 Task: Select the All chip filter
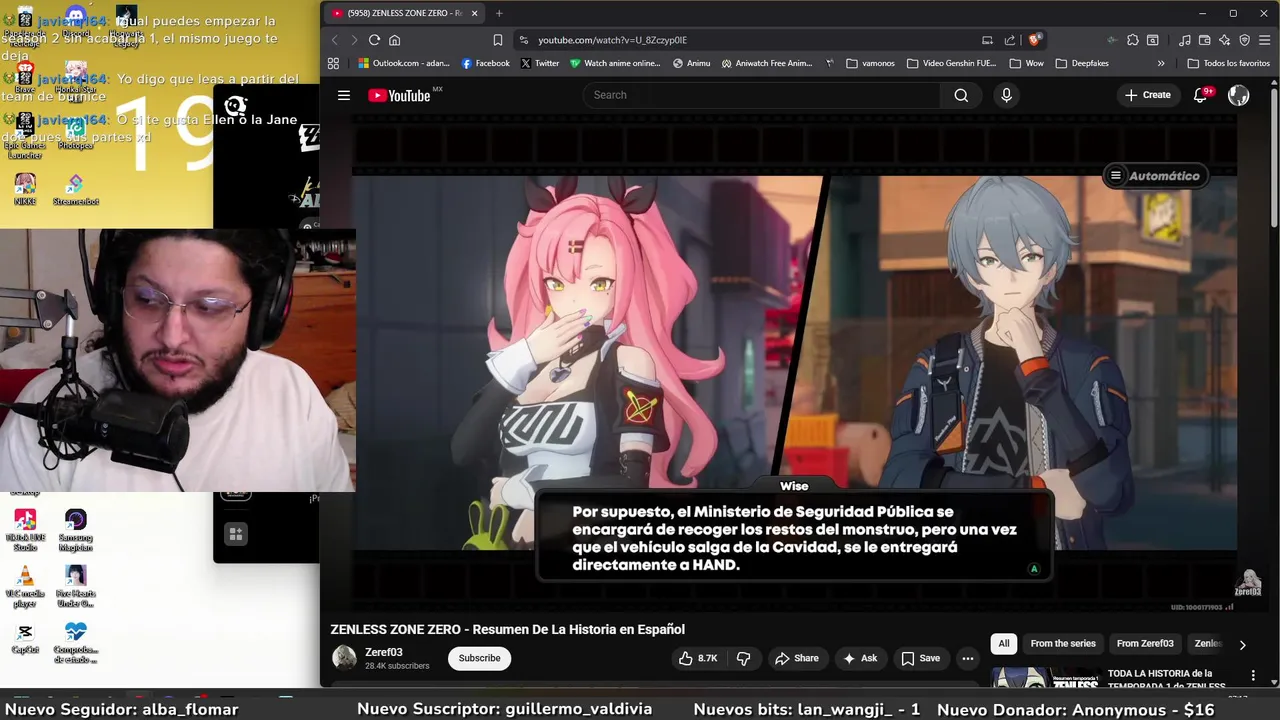coord(1004,644)
